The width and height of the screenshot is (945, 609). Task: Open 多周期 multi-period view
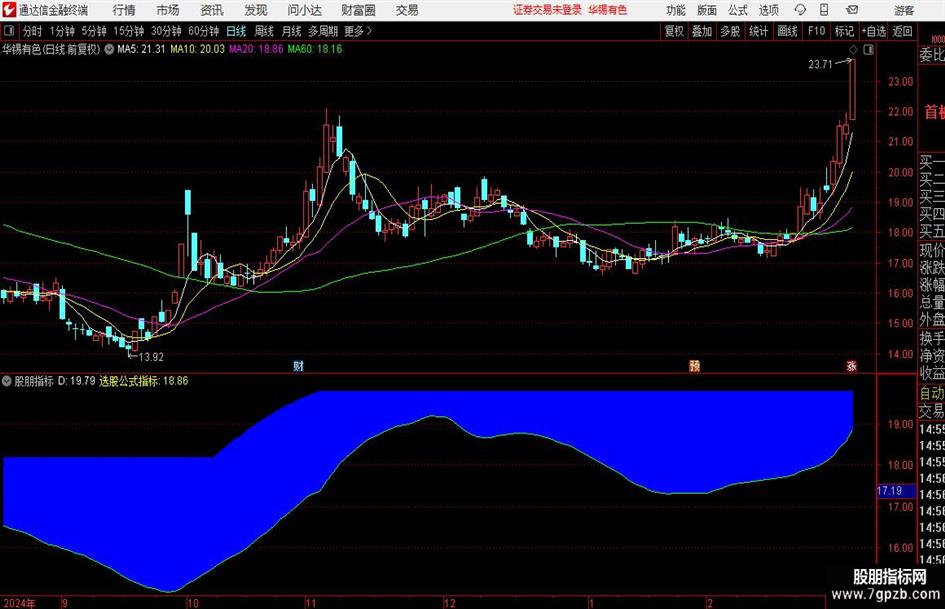[x=323, y=31]
